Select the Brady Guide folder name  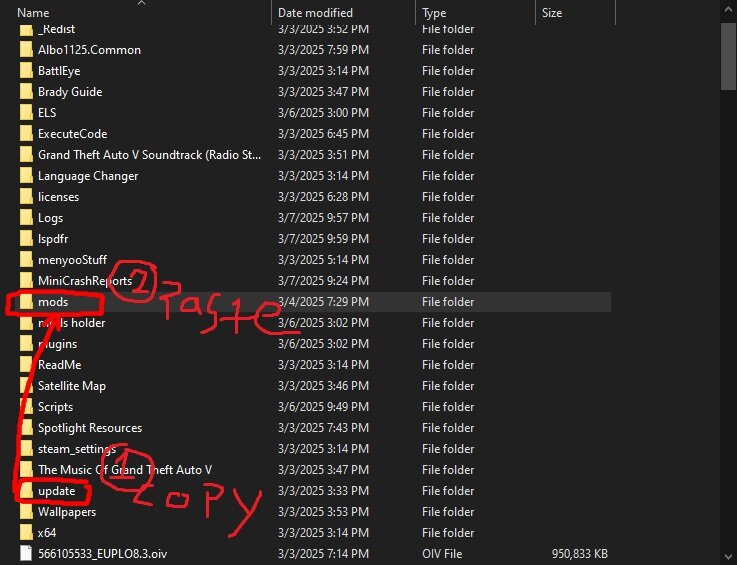[x=70, y=92]
